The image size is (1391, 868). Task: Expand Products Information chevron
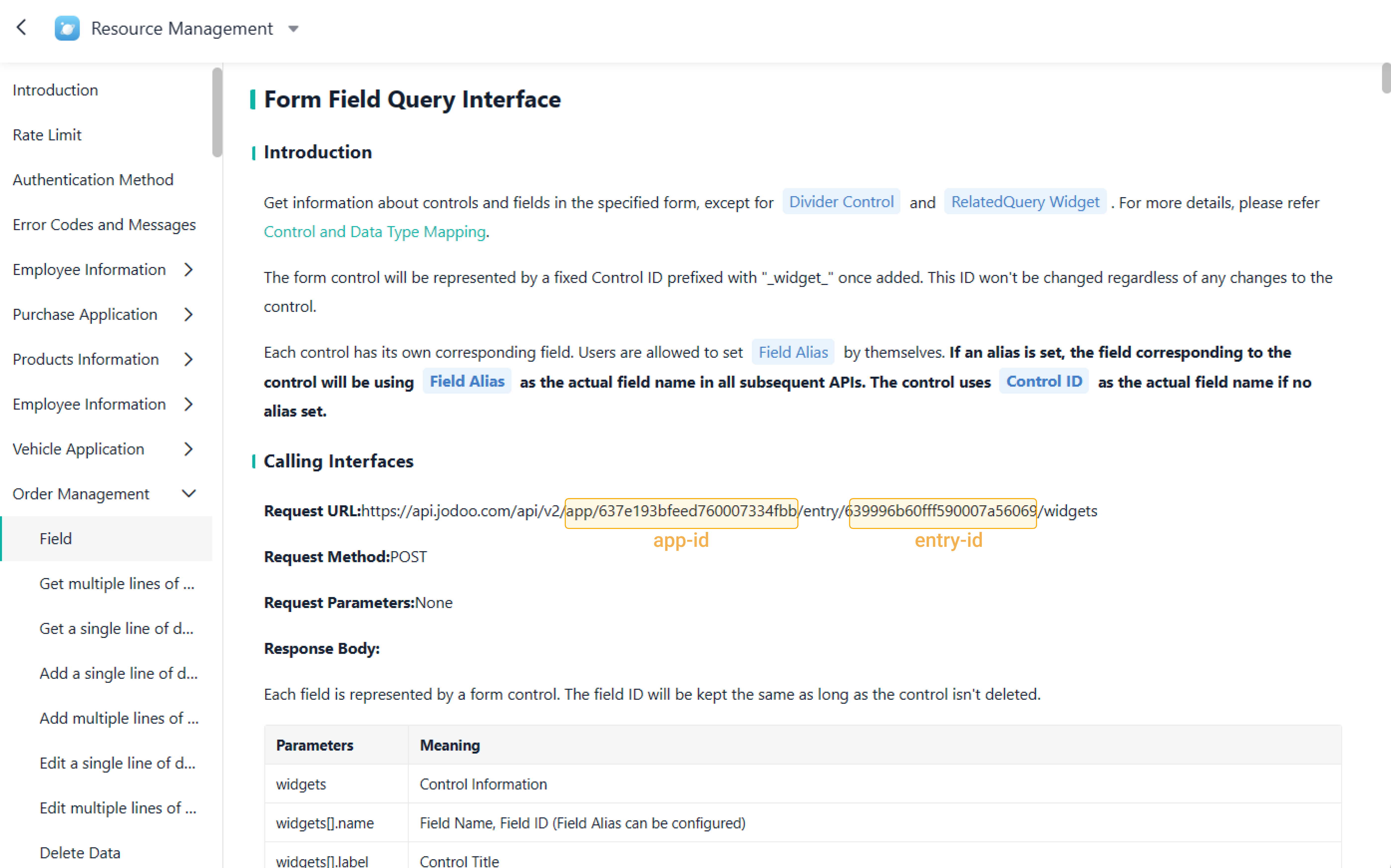188,359
